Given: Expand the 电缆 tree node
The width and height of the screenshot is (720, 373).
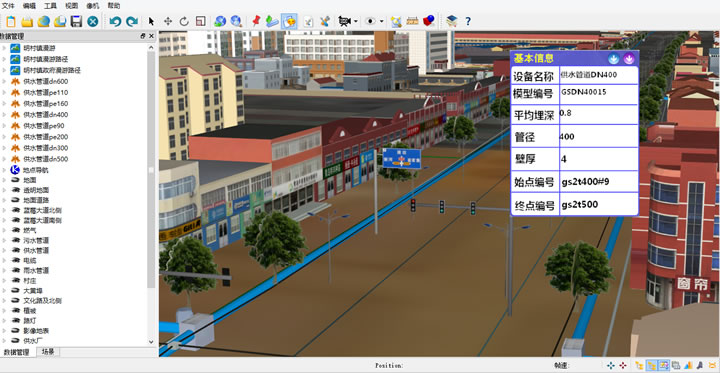Looking at the screenshot, I should [4, 260].
